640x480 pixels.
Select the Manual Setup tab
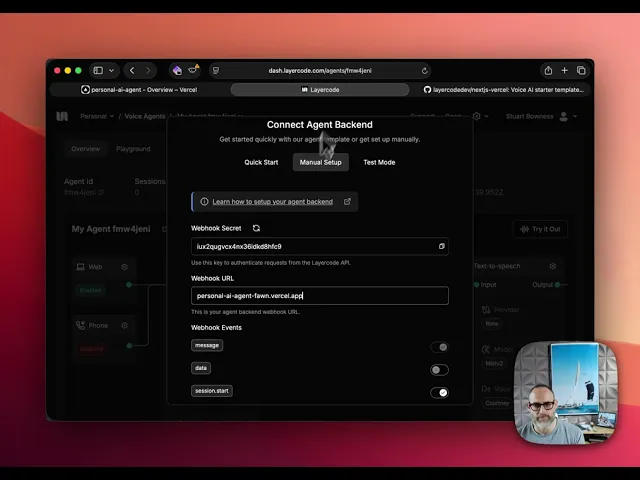click(x=320, y=162)
